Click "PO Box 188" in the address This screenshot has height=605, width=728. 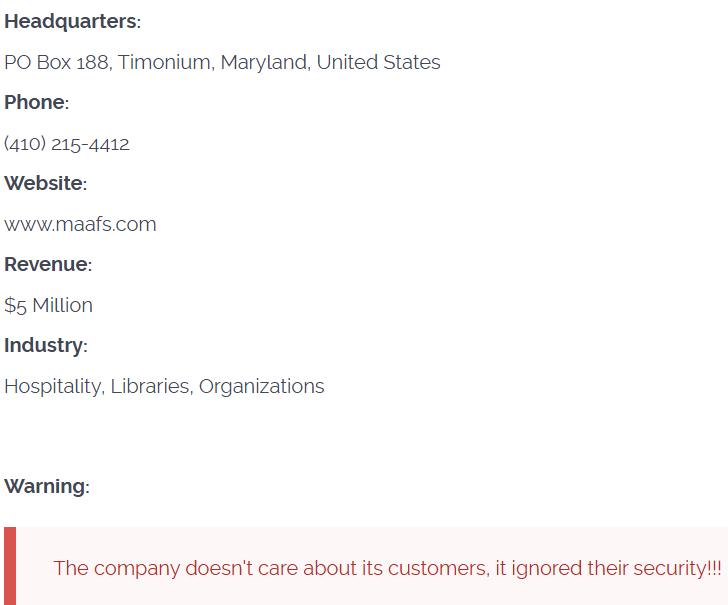[57, 62]
